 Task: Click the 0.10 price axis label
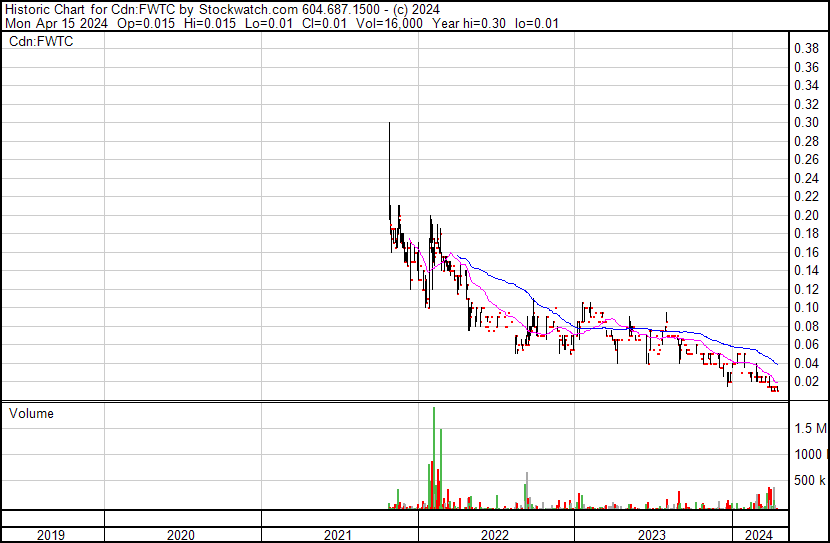806,307
